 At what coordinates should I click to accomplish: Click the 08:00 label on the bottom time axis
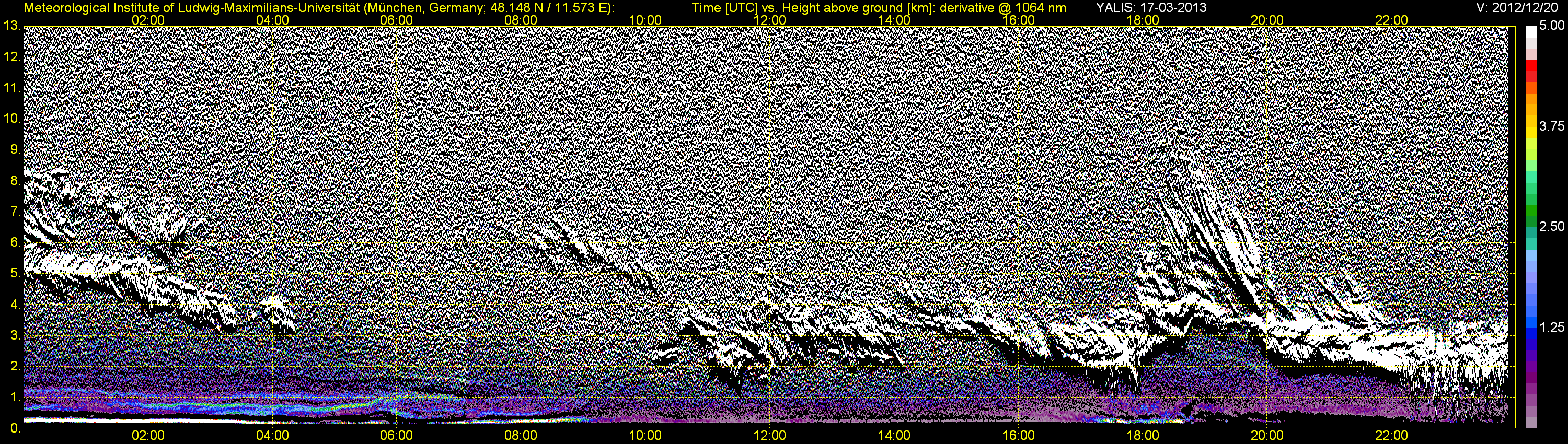tap(522, 436)
